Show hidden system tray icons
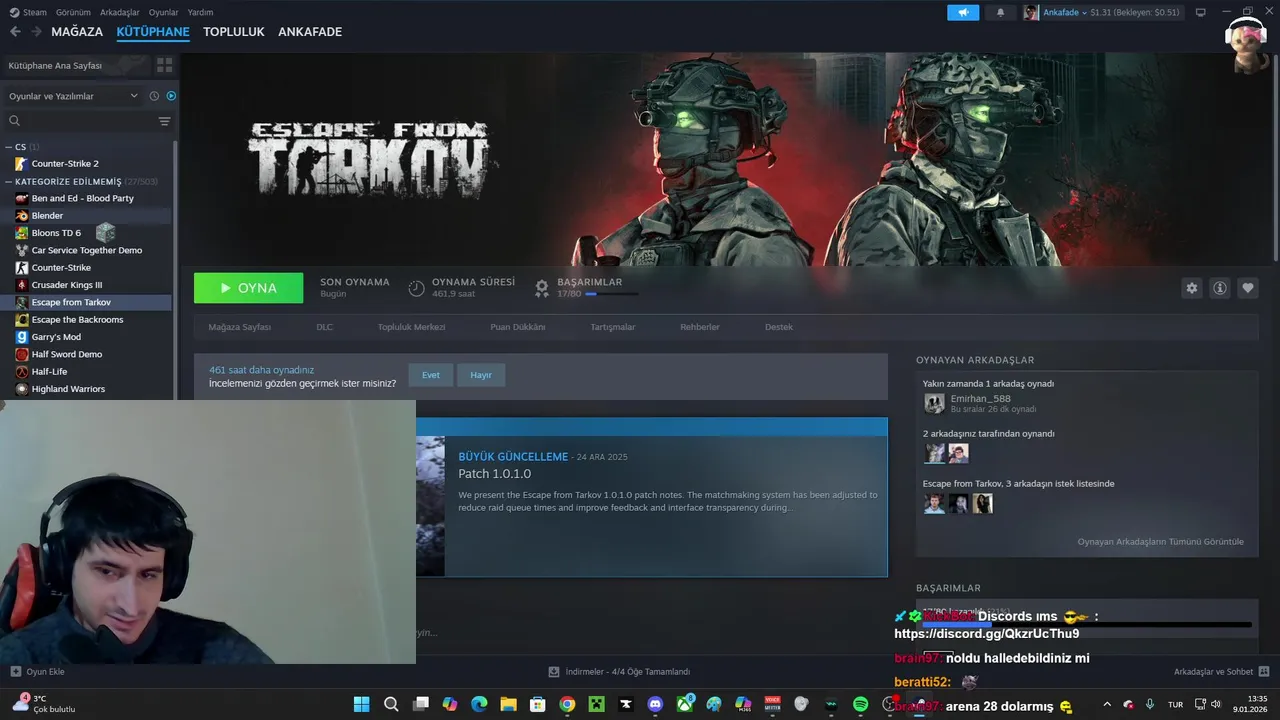 coord(1106,704)
